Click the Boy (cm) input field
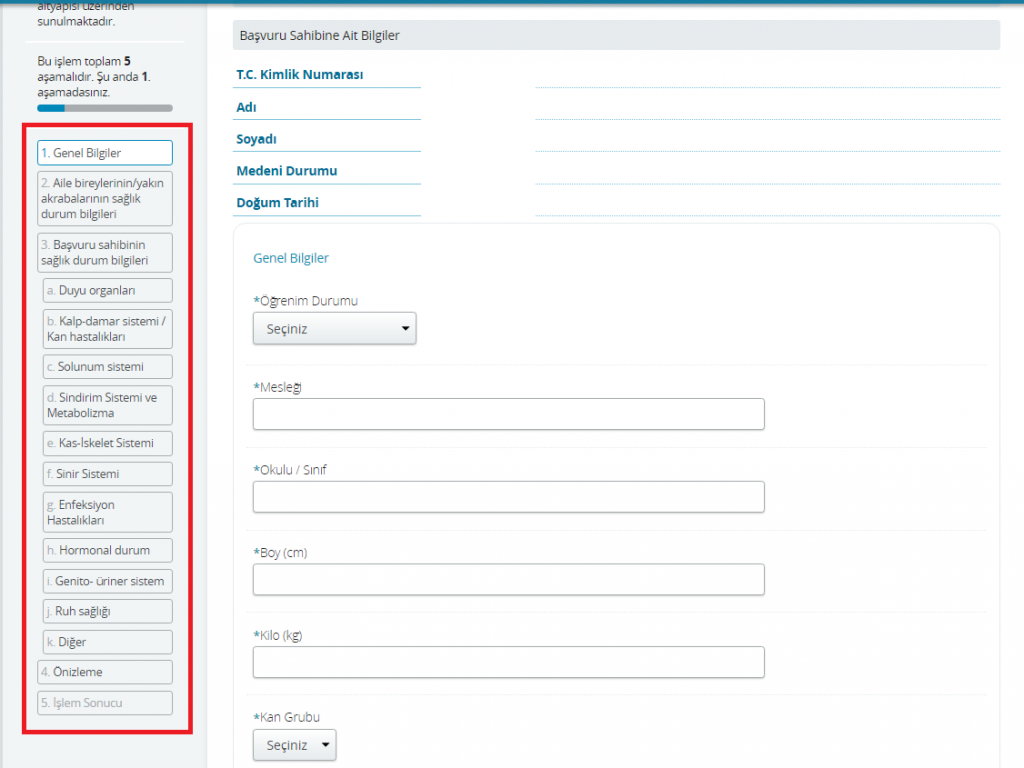1024x768 pixels. click(x=508, y=580)
